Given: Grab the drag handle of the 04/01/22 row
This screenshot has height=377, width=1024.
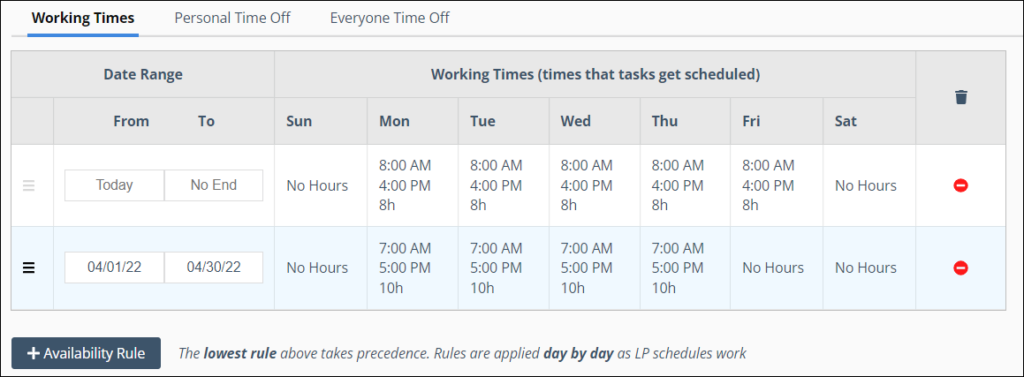Looking at the screenshot, I should (29, 268).
